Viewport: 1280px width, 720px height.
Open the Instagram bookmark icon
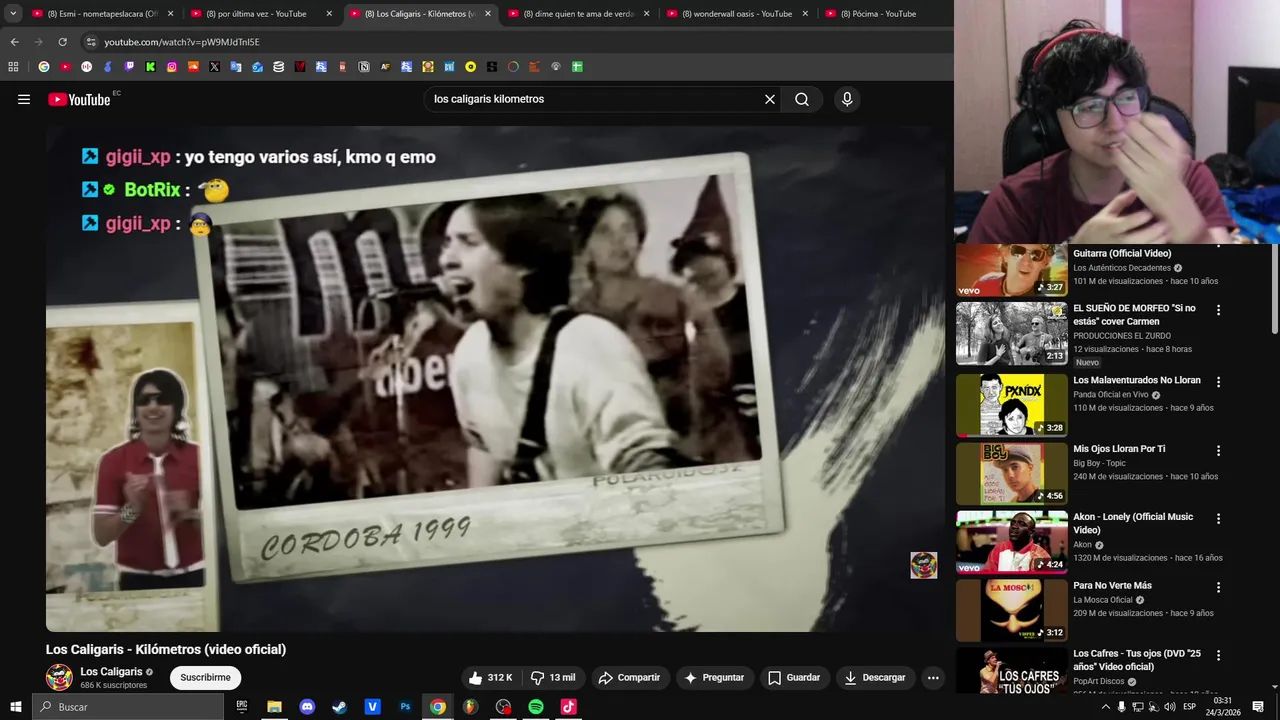click(x=172, y=67)
